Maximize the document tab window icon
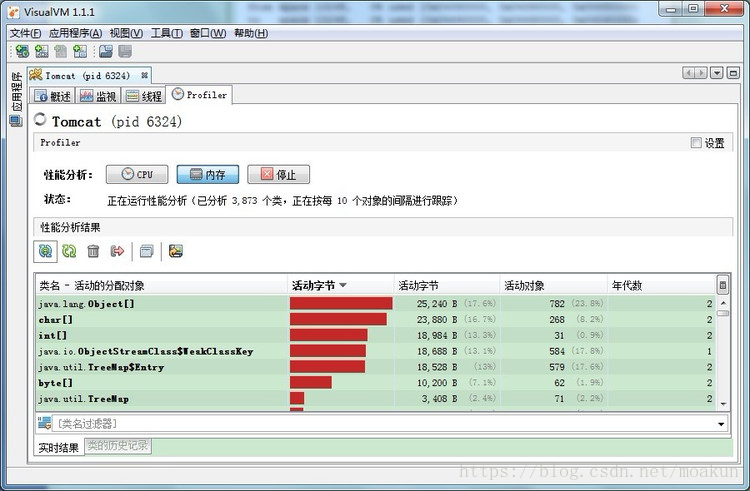The image size is (750, 491). (733, 73)
